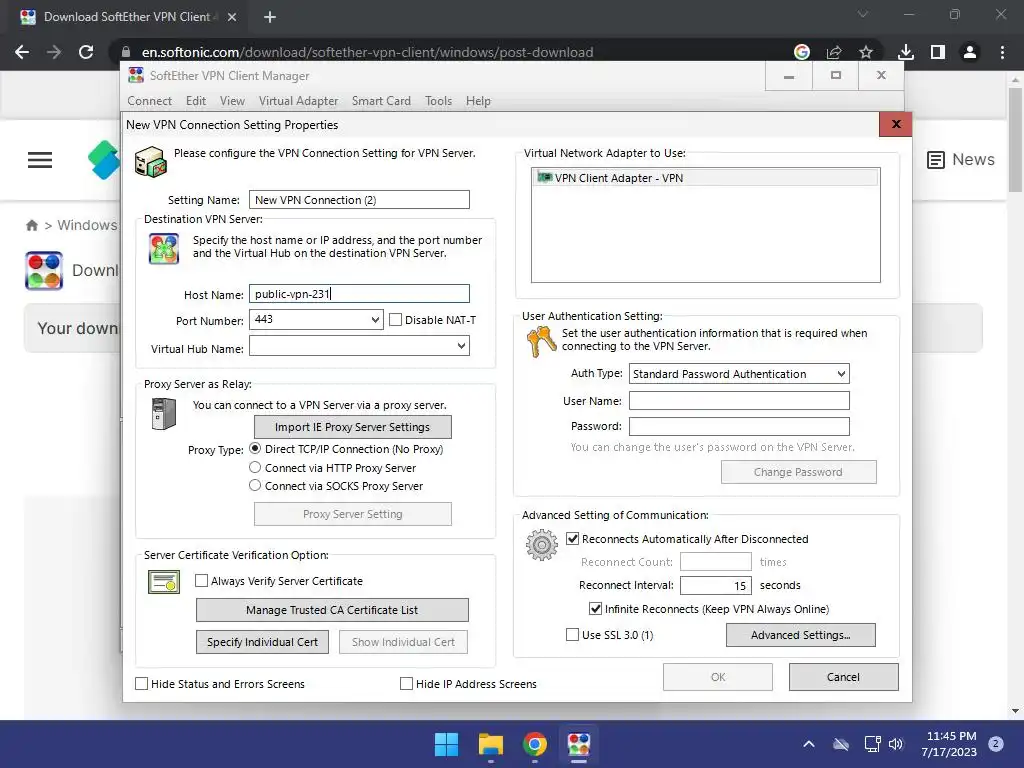Click the browser forward arrow

[x=54, y=52]
